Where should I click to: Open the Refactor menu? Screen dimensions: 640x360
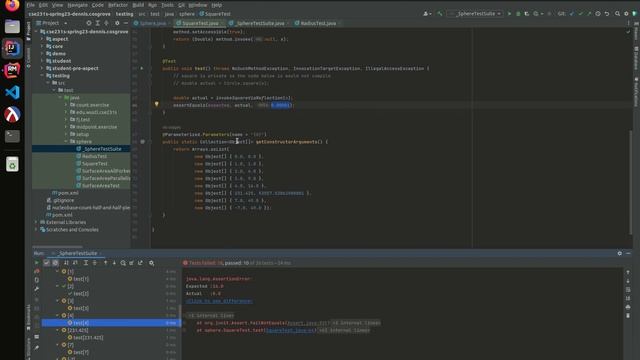[118, 5]
